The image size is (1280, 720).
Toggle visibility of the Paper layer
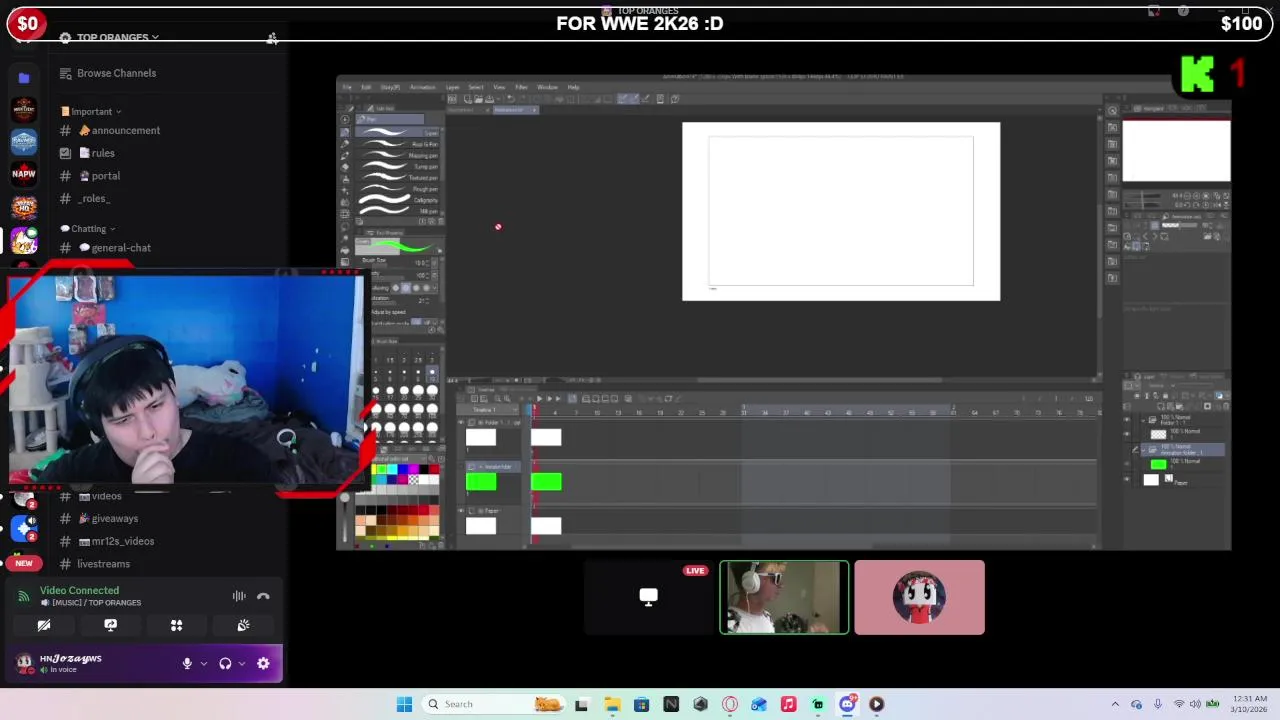(x=1128, y=481)
